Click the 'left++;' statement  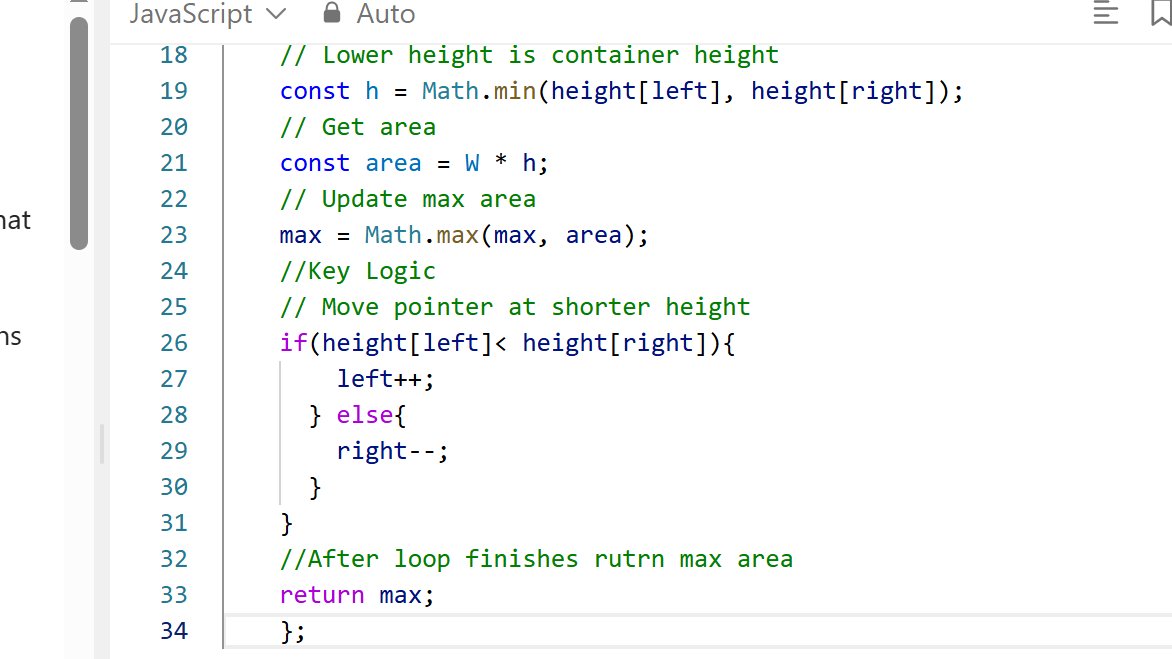385,379
